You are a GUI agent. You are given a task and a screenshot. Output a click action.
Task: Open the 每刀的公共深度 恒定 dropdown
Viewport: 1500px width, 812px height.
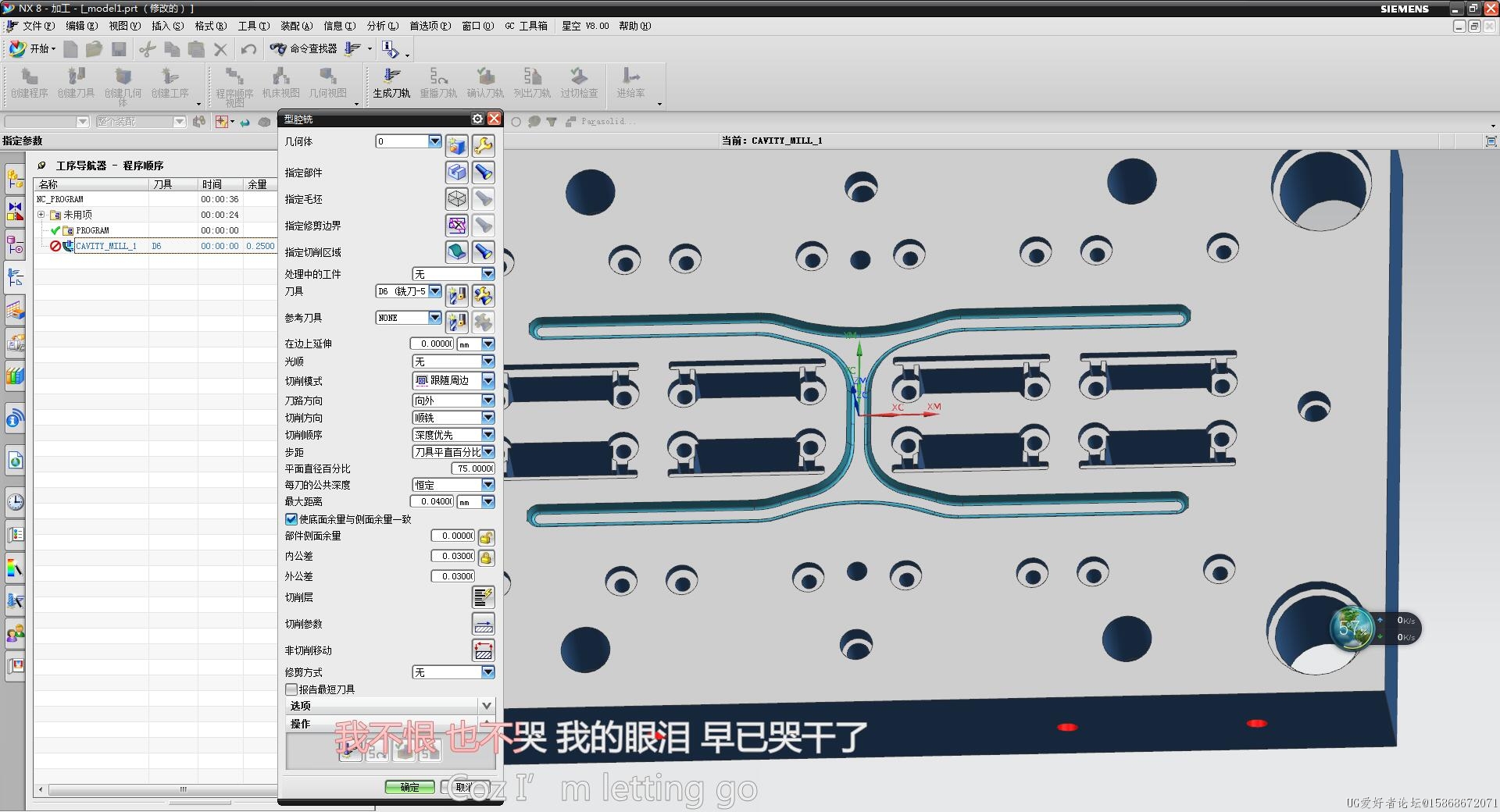click(x=488, y=485)
